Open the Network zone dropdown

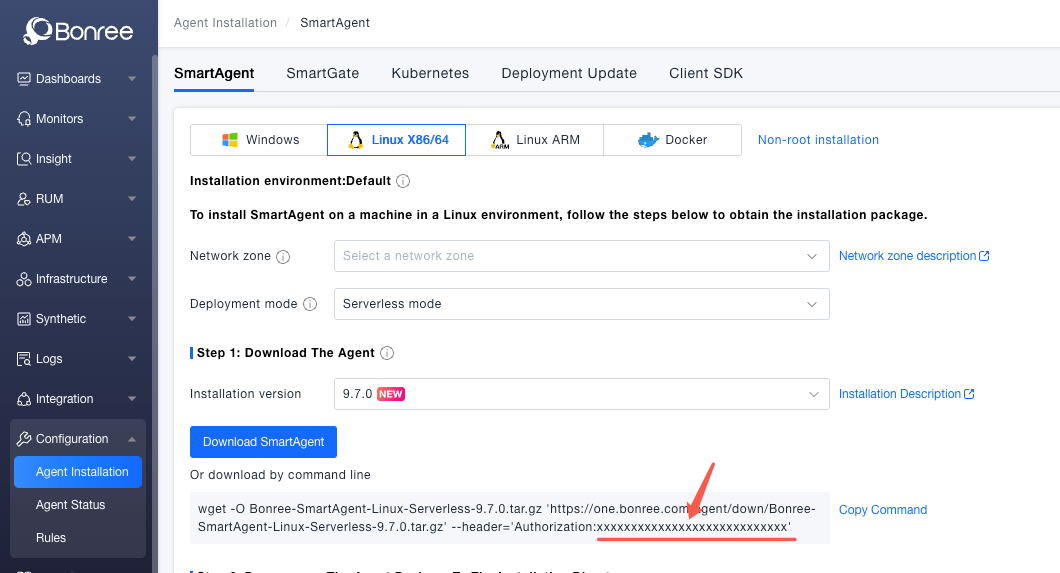pyautogui.click(x=581, y=256)
